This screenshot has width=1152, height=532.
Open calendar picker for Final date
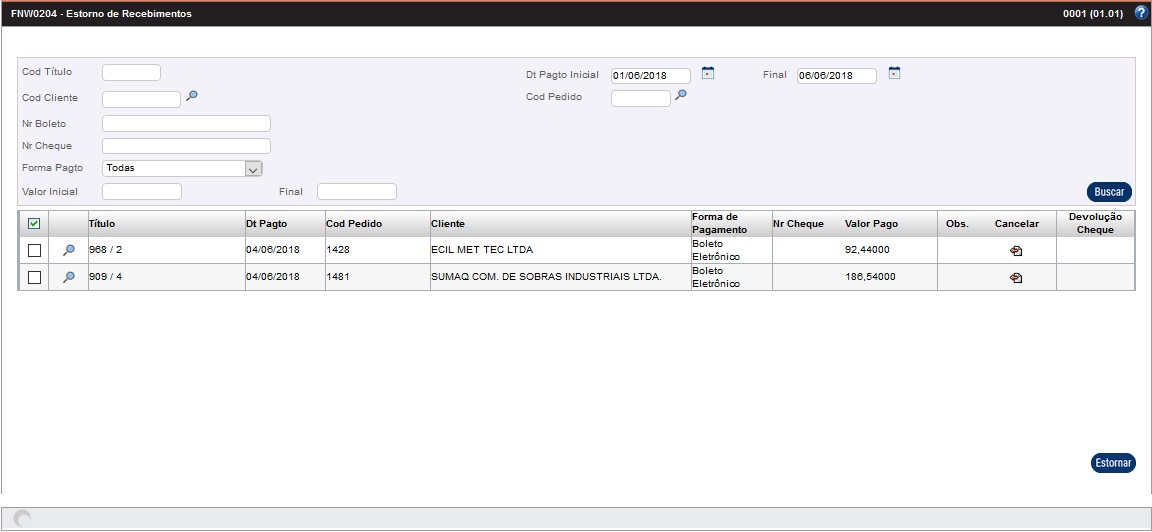pos(894,73)
